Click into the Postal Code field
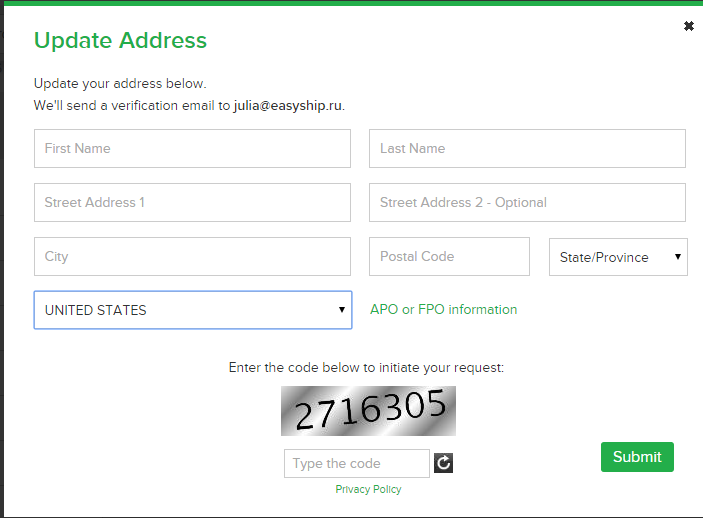This screenshot has height=518, width=703. click(x=449, y=257)
